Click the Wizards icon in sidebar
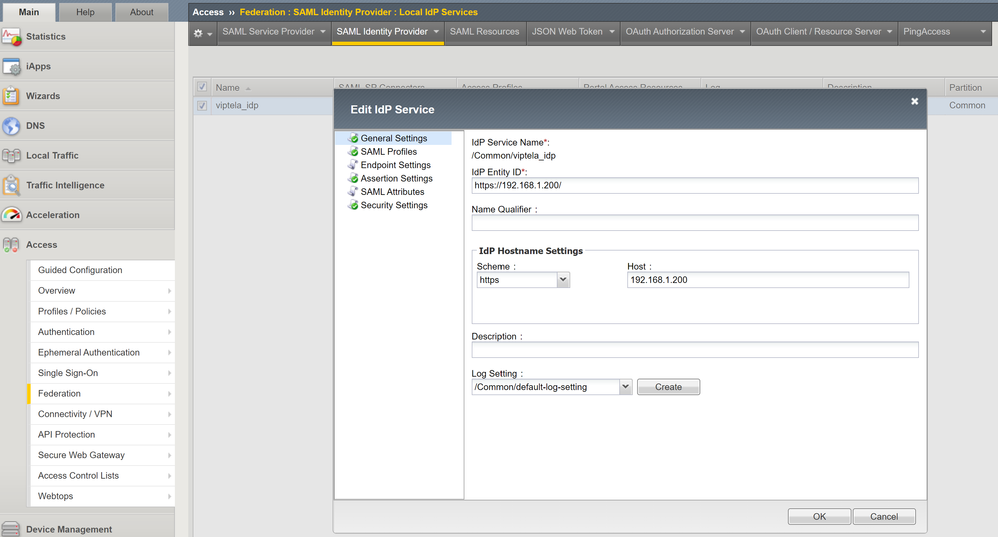 click(x=12, y=97)
